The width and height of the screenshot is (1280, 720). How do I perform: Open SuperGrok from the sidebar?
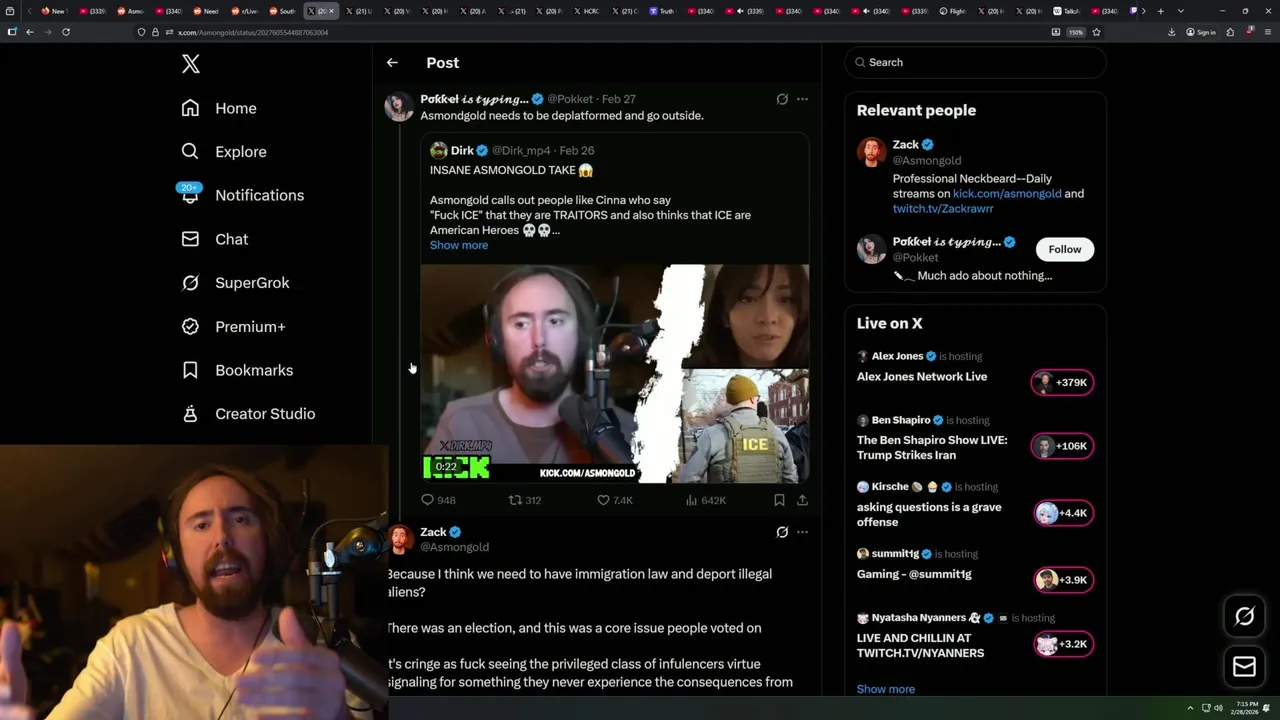(235, 283)
